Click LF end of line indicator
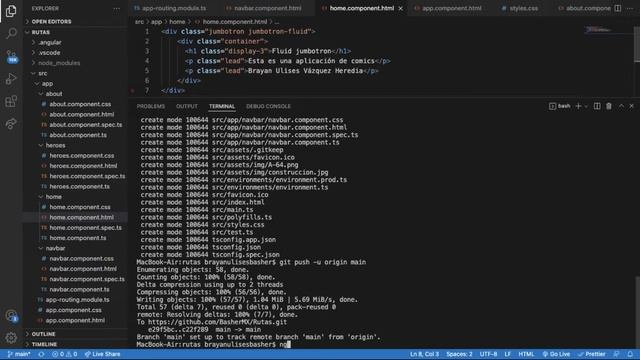640x360 pixels. (x=507, y=354)
